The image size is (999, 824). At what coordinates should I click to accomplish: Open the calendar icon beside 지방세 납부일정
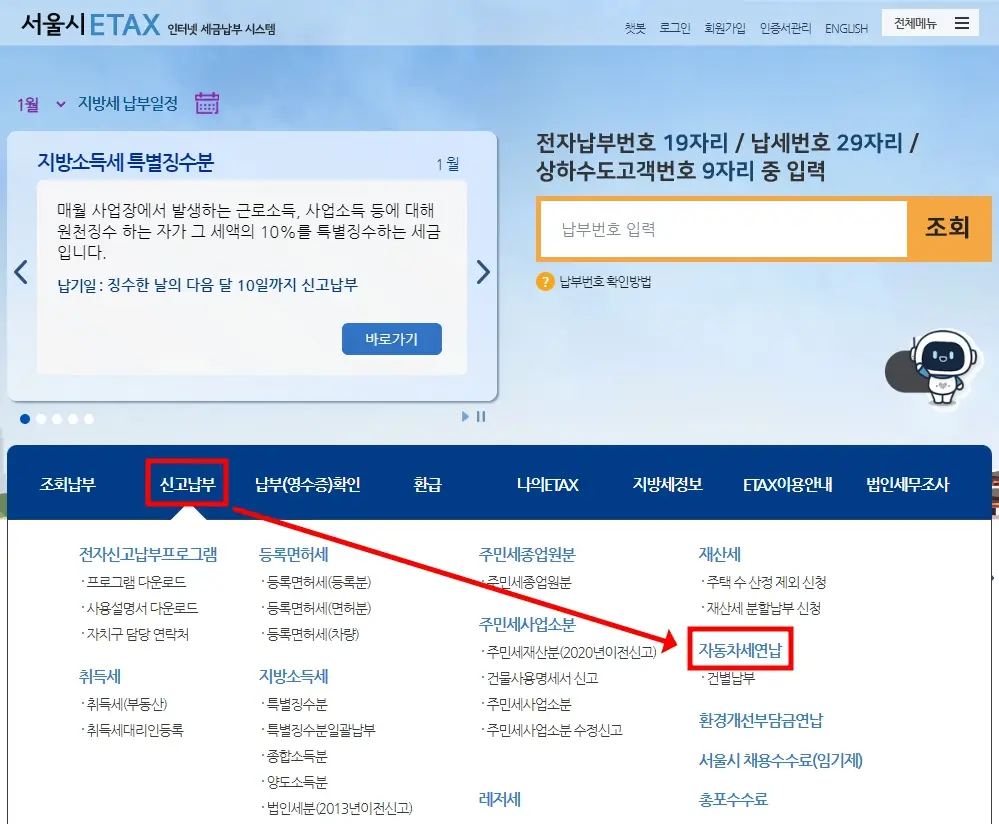point(207,102)
